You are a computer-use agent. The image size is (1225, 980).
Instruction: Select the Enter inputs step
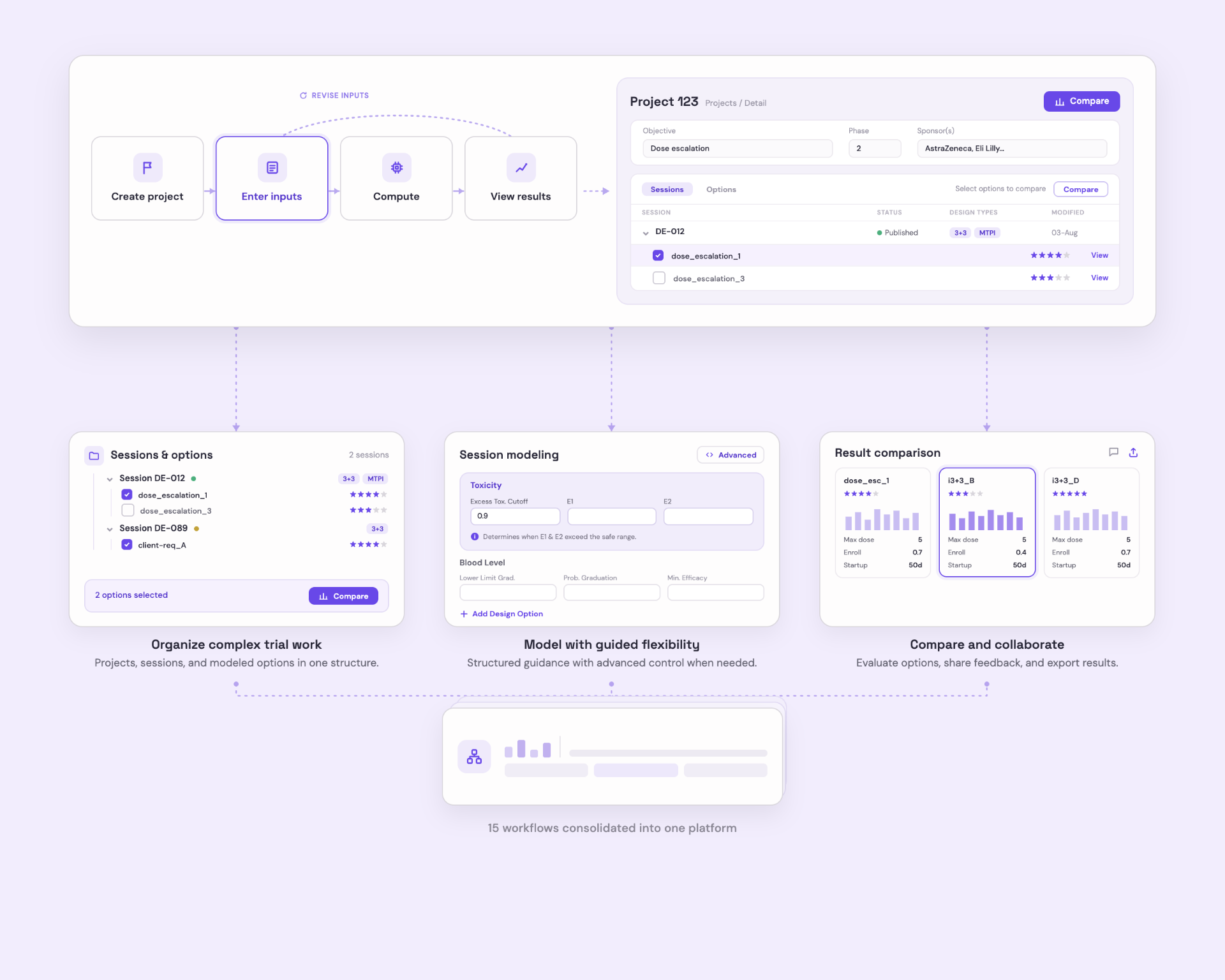(272, 179)
